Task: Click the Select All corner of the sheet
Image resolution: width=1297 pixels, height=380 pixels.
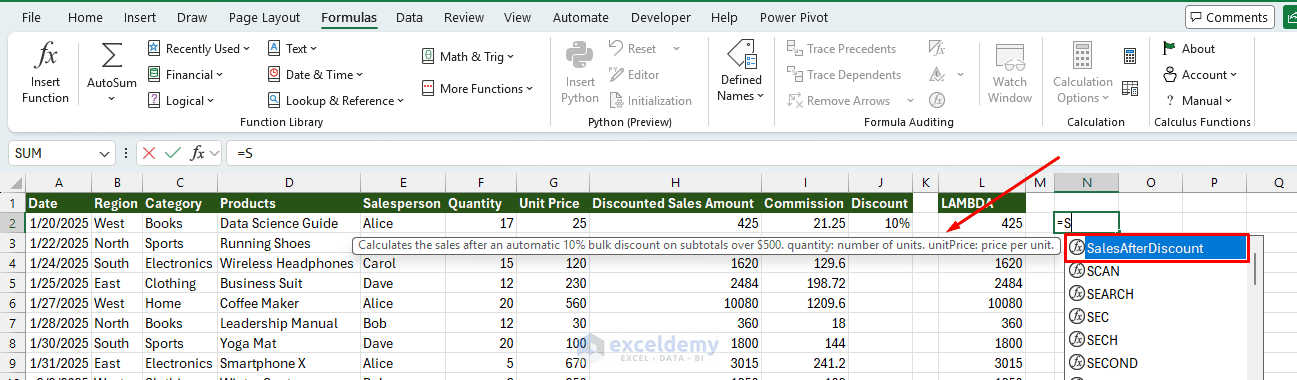Action: pyautogui.click(x=12, y=182)
